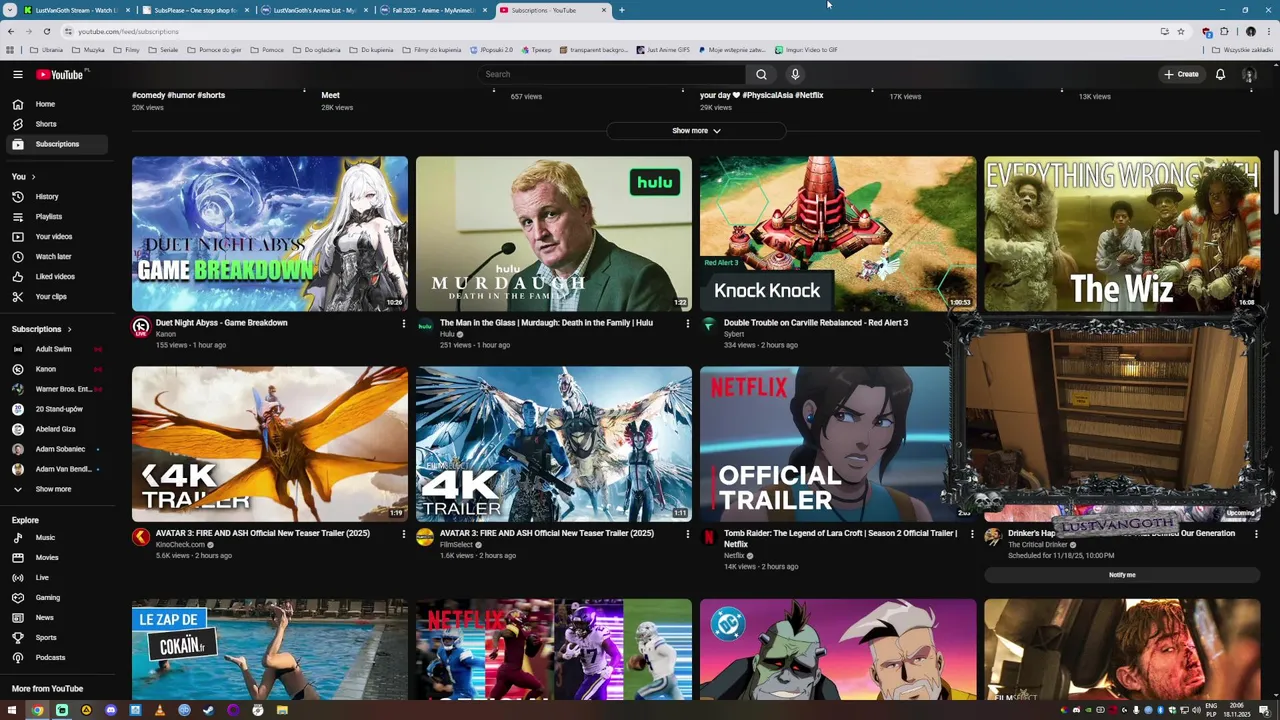Activate voice search microphone
The height and width of the screenshot is (720, 1280).
[795, 74]
